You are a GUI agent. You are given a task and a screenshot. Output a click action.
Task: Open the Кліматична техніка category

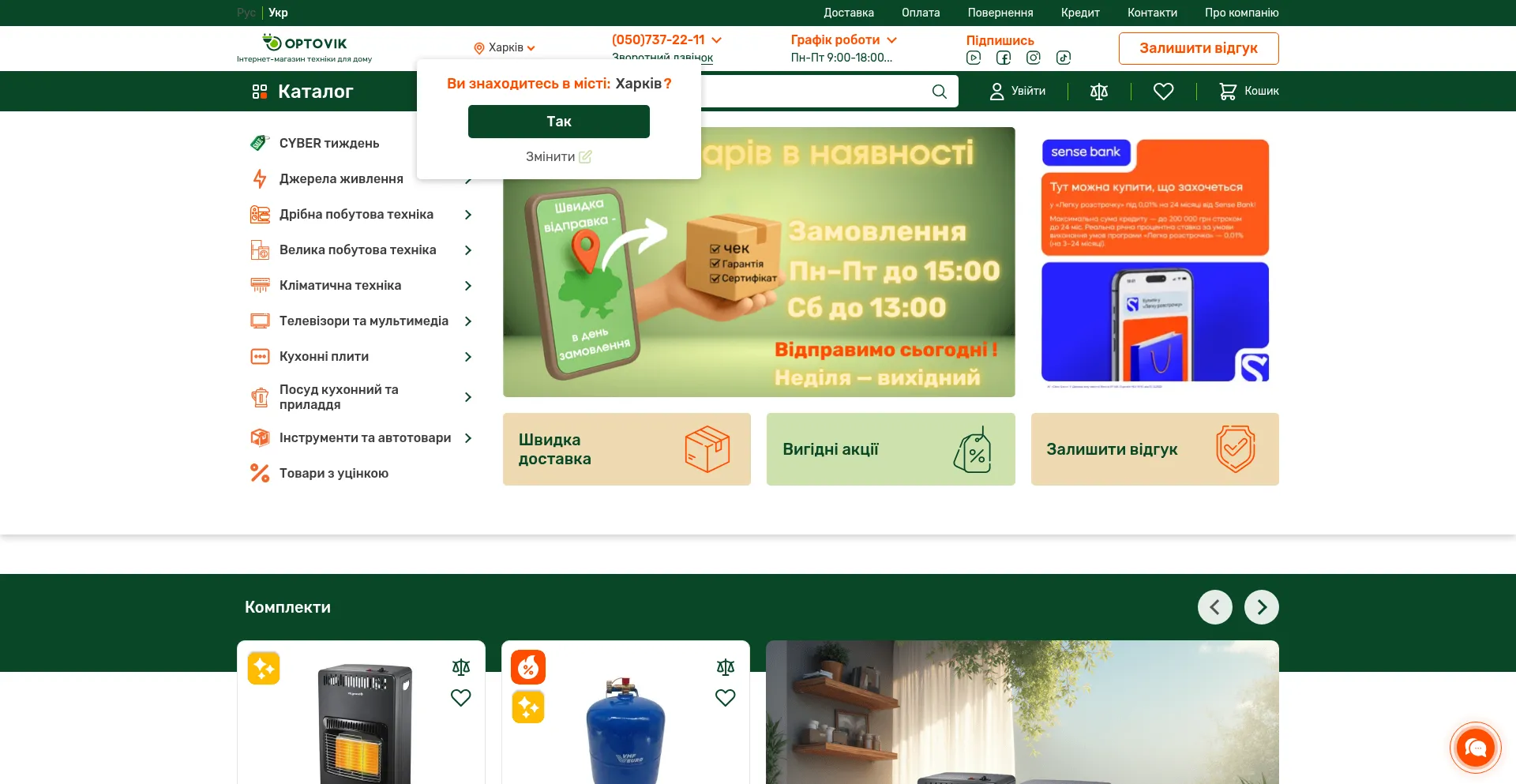(x=340, y=285)
